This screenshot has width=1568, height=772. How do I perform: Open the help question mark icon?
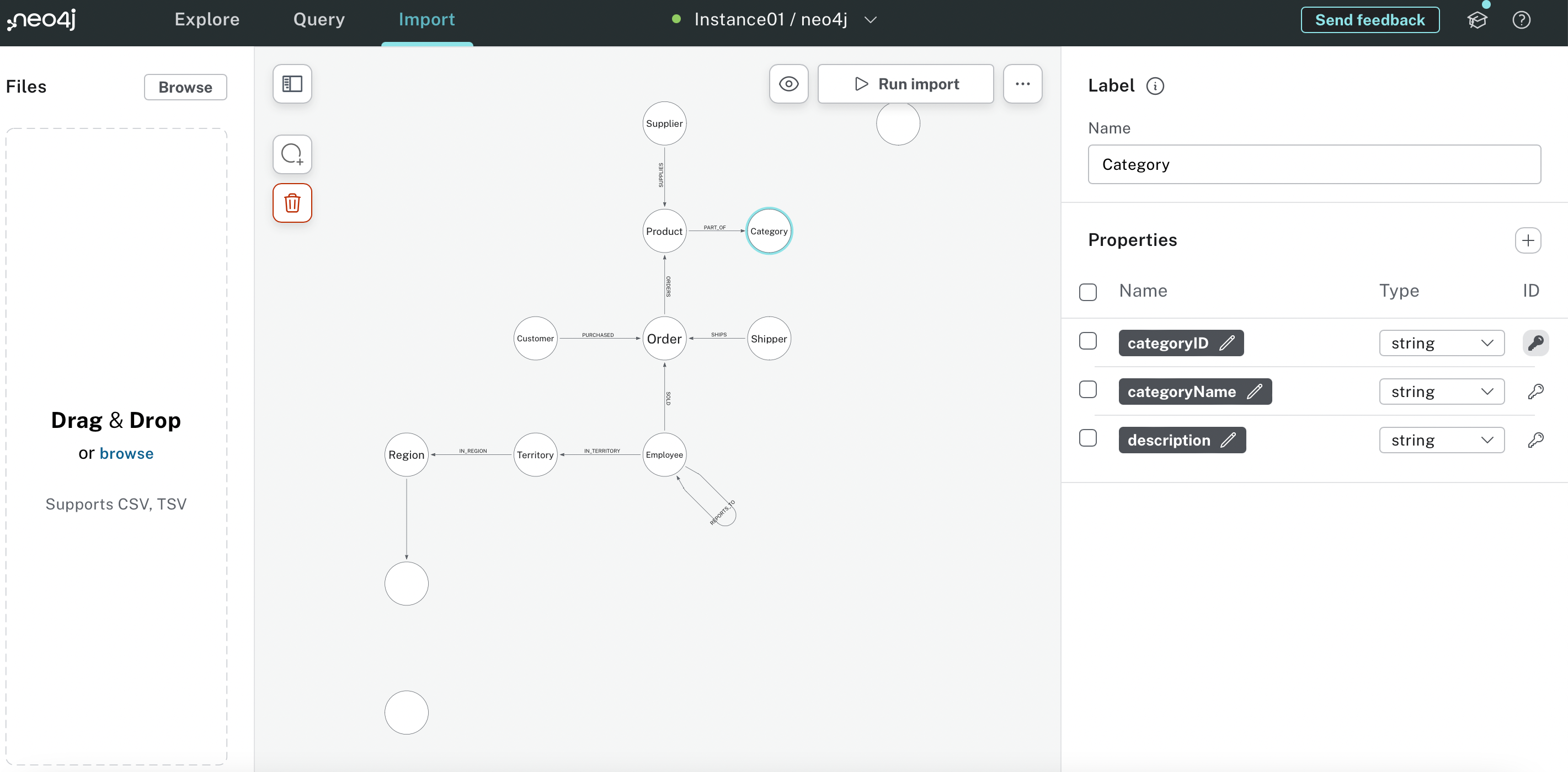point(1521,20)
